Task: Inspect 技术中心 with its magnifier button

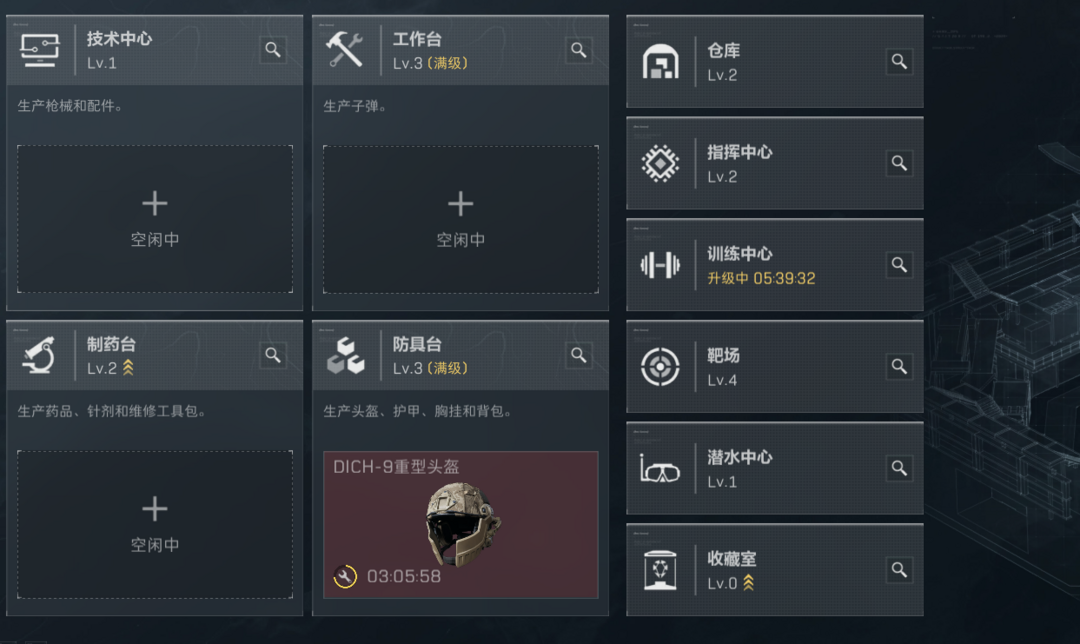Action: coord(273,50)
